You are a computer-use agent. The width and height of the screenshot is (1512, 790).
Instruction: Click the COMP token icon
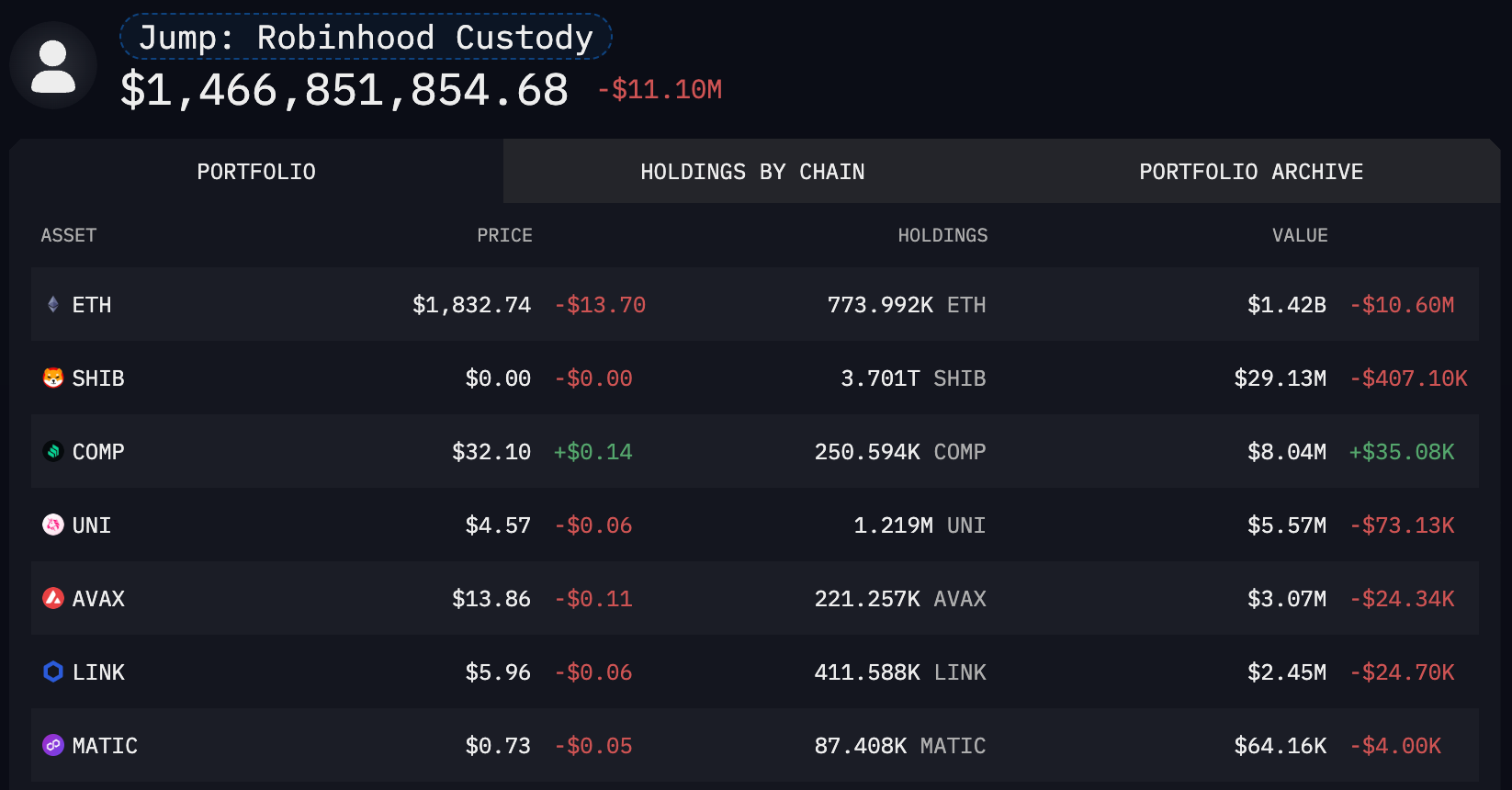pyautogui.click(x=53, y=451)
